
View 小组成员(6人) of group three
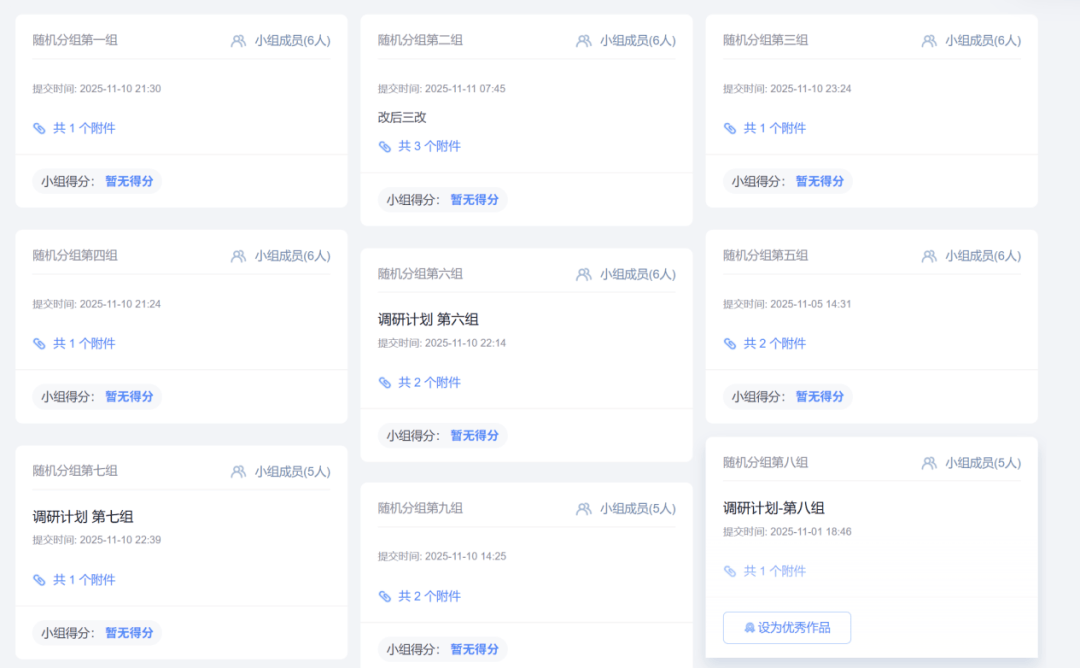click(x=982, y=41)
